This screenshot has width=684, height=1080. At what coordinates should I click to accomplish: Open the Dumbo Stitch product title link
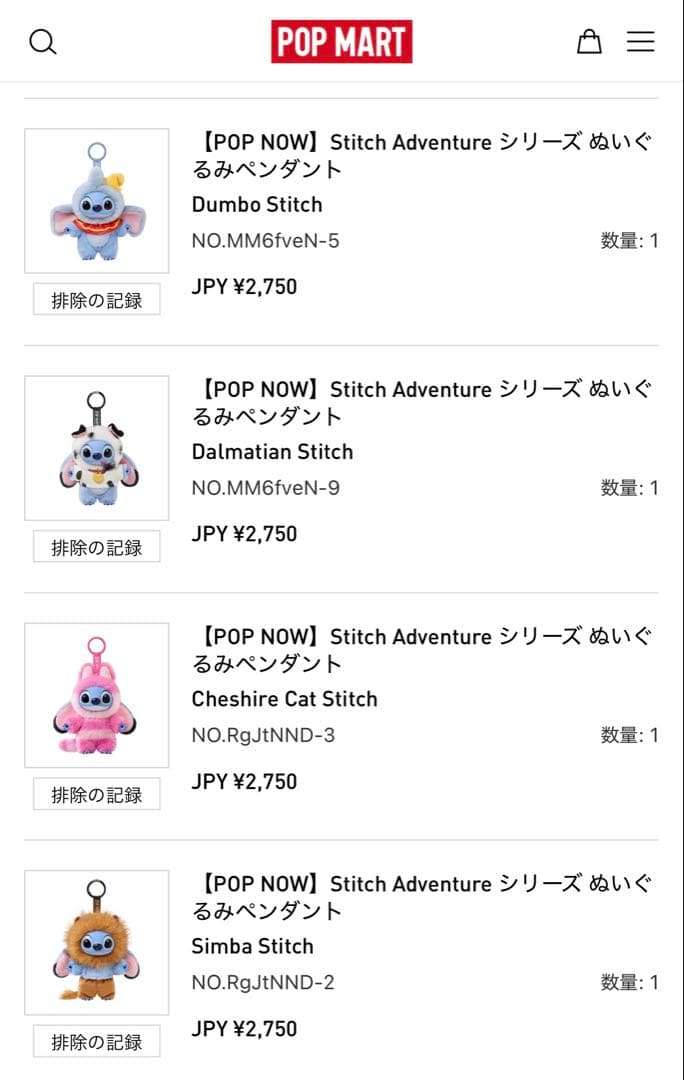coord(420,154)
